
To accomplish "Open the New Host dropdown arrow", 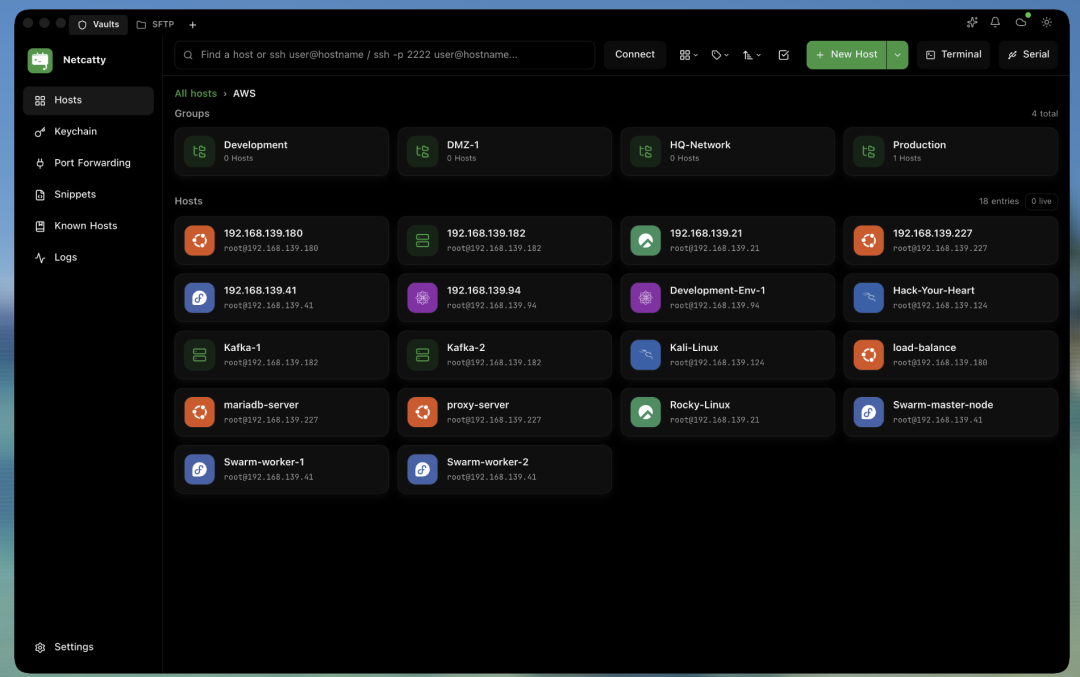I will click(897, 55).
